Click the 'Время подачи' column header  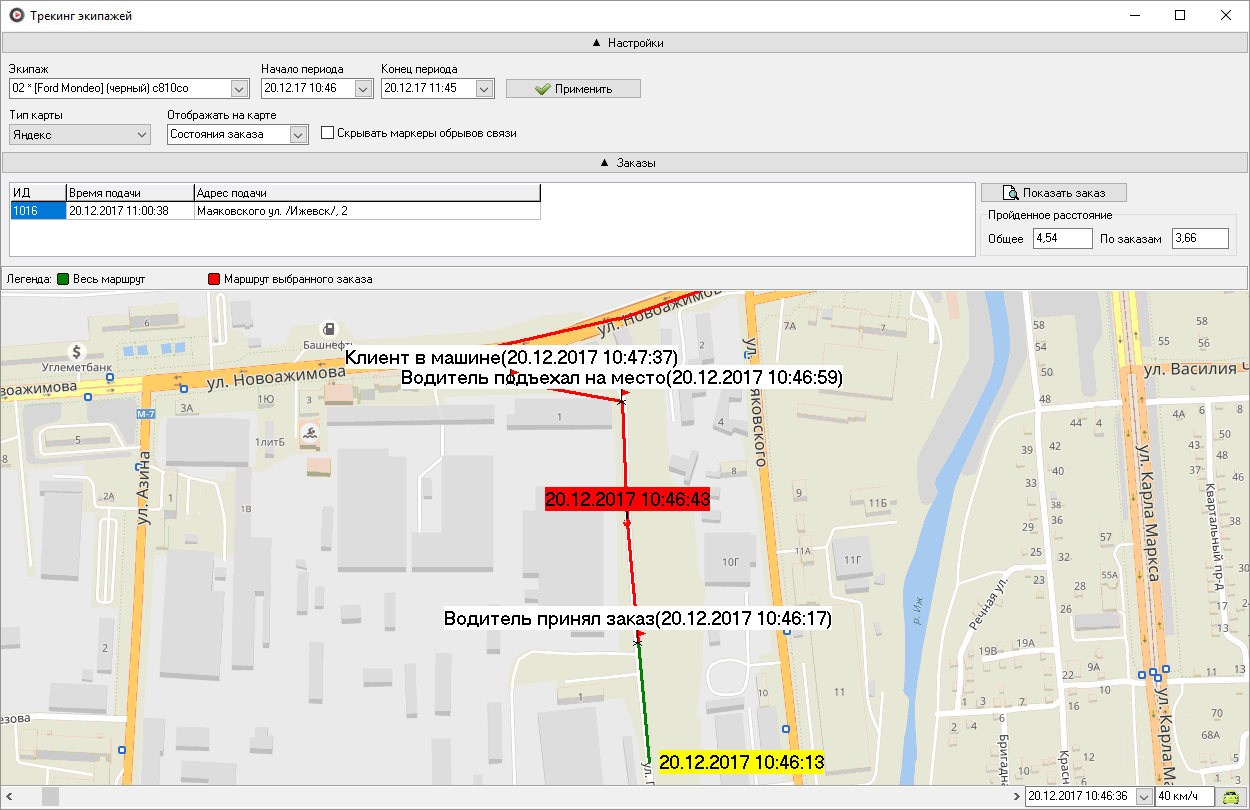pyautogui.click(x=130, y=193)
